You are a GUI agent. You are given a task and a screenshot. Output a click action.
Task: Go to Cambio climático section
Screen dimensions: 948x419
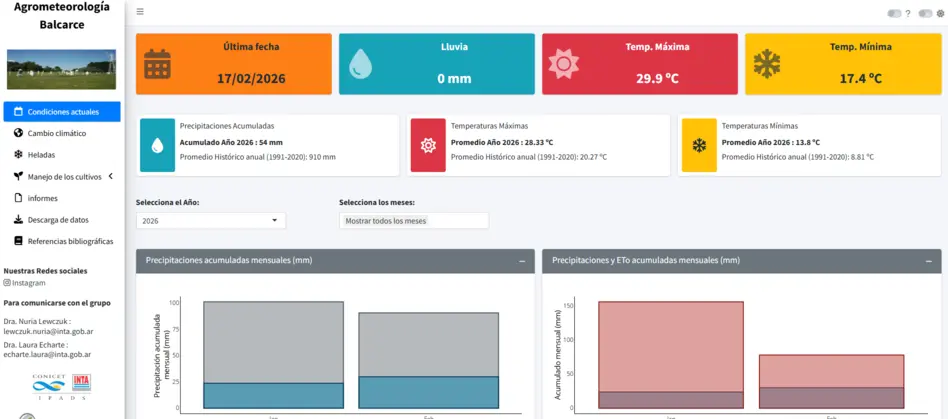[x=56, y=133]
